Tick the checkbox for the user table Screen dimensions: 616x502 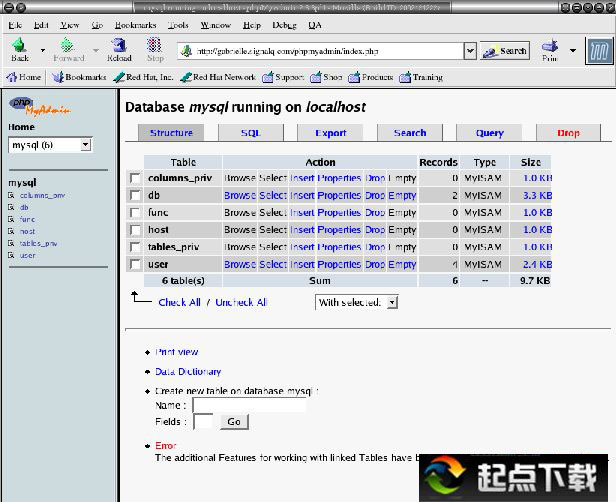pos(135,264)
